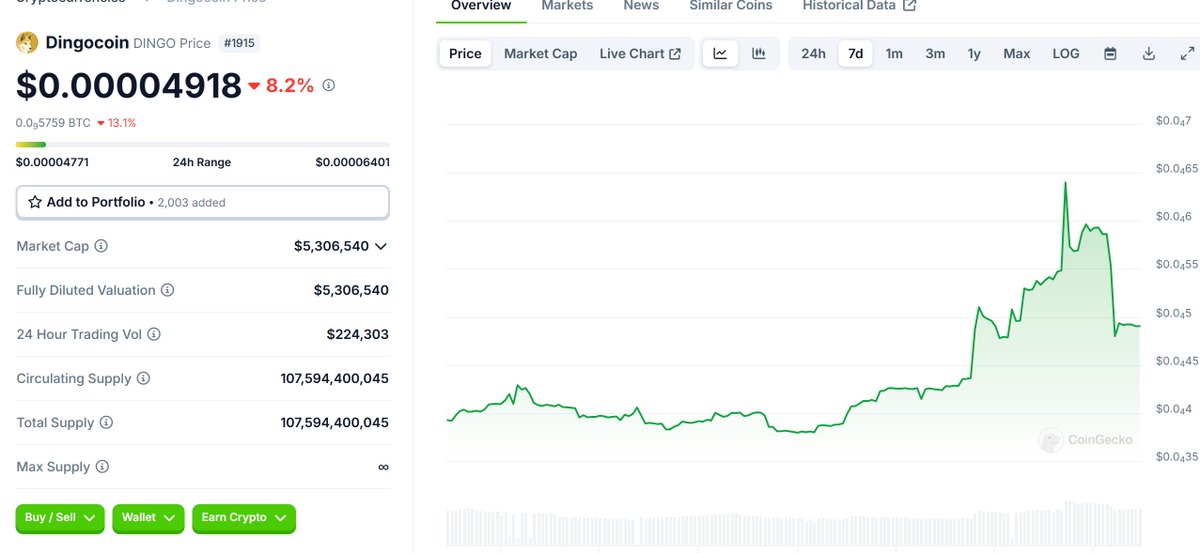
Task: Click the #1915 rank badge
Action: point(240,43)
